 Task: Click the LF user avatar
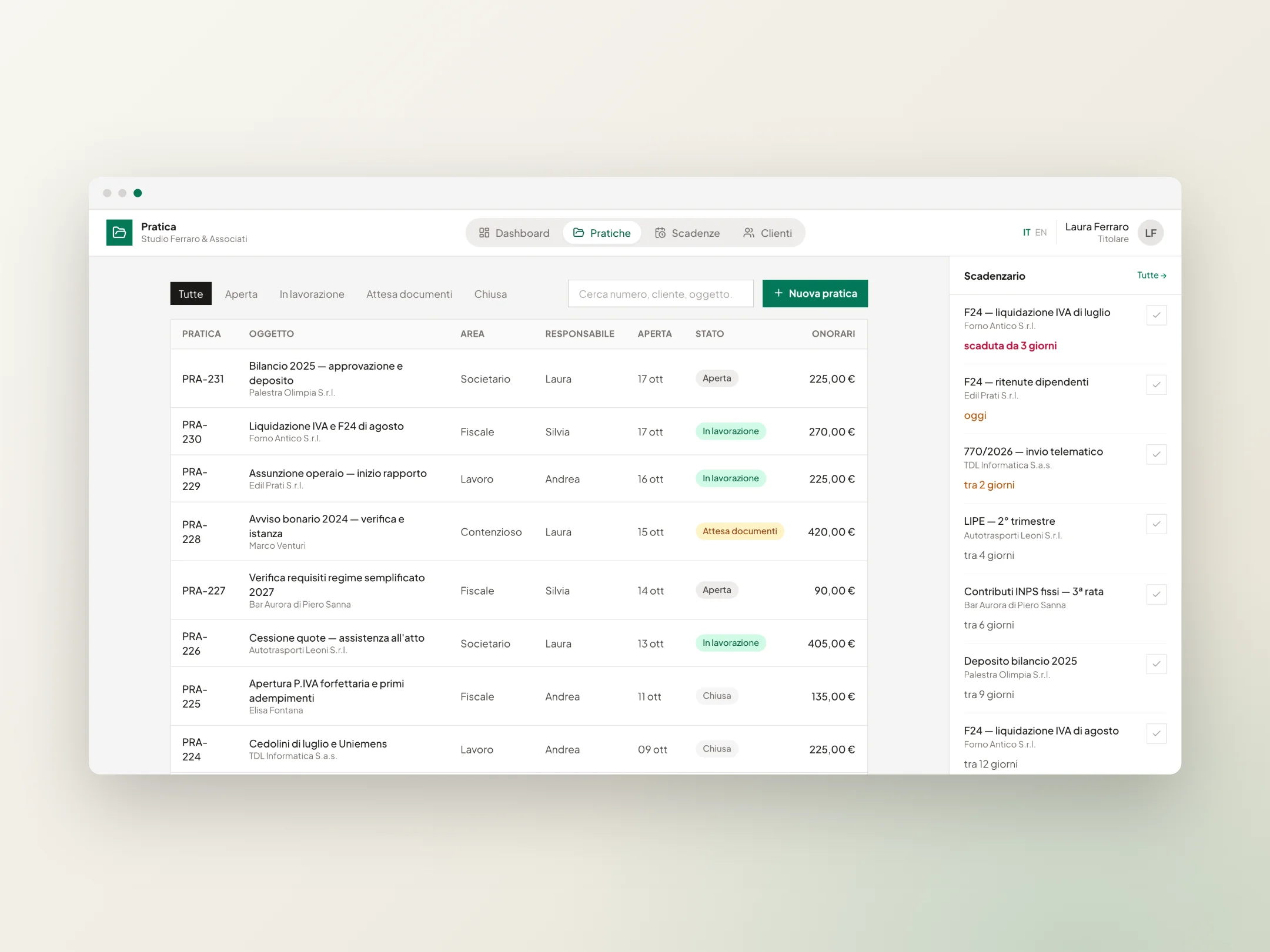coord(1151,233)
